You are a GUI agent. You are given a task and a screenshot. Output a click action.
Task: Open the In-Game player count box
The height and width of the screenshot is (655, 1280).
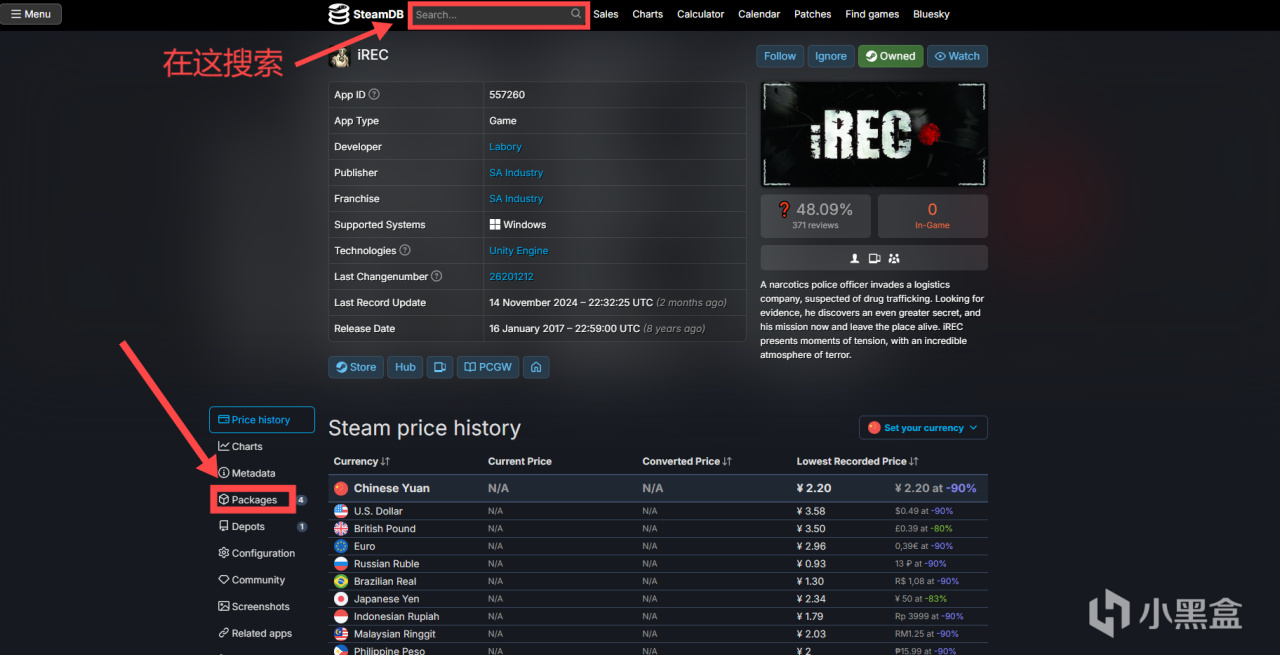(932, 216)
